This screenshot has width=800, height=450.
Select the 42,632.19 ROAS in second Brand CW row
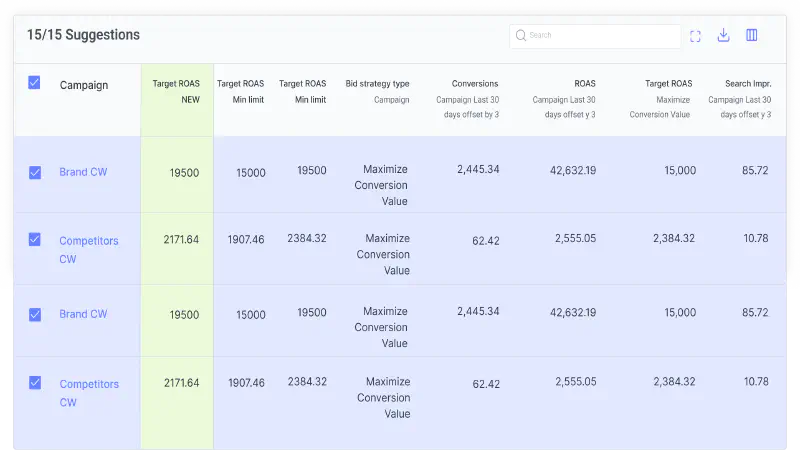tap(572, 312)
